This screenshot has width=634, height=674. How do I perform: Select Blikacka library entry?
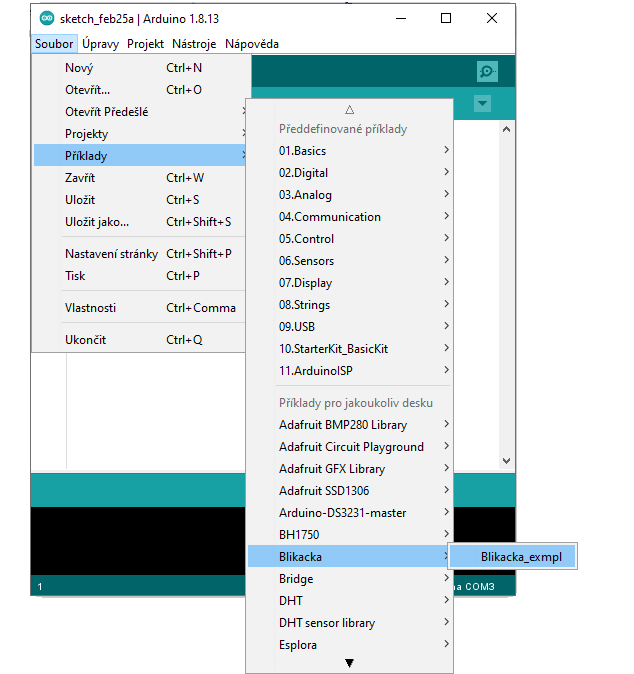tap(350, 557)
